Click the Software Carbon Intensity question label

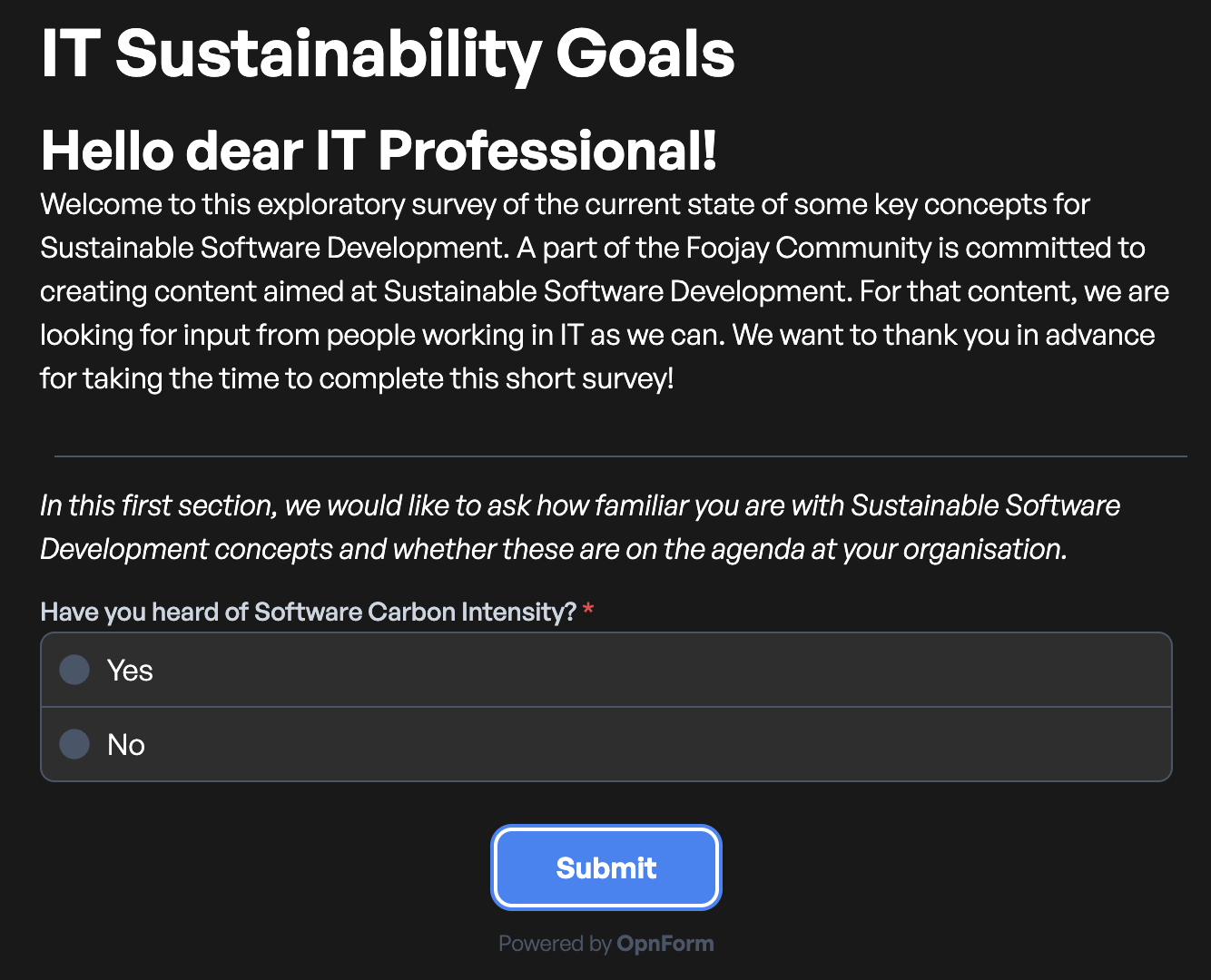pyautogui.click(x=309, y=612)
